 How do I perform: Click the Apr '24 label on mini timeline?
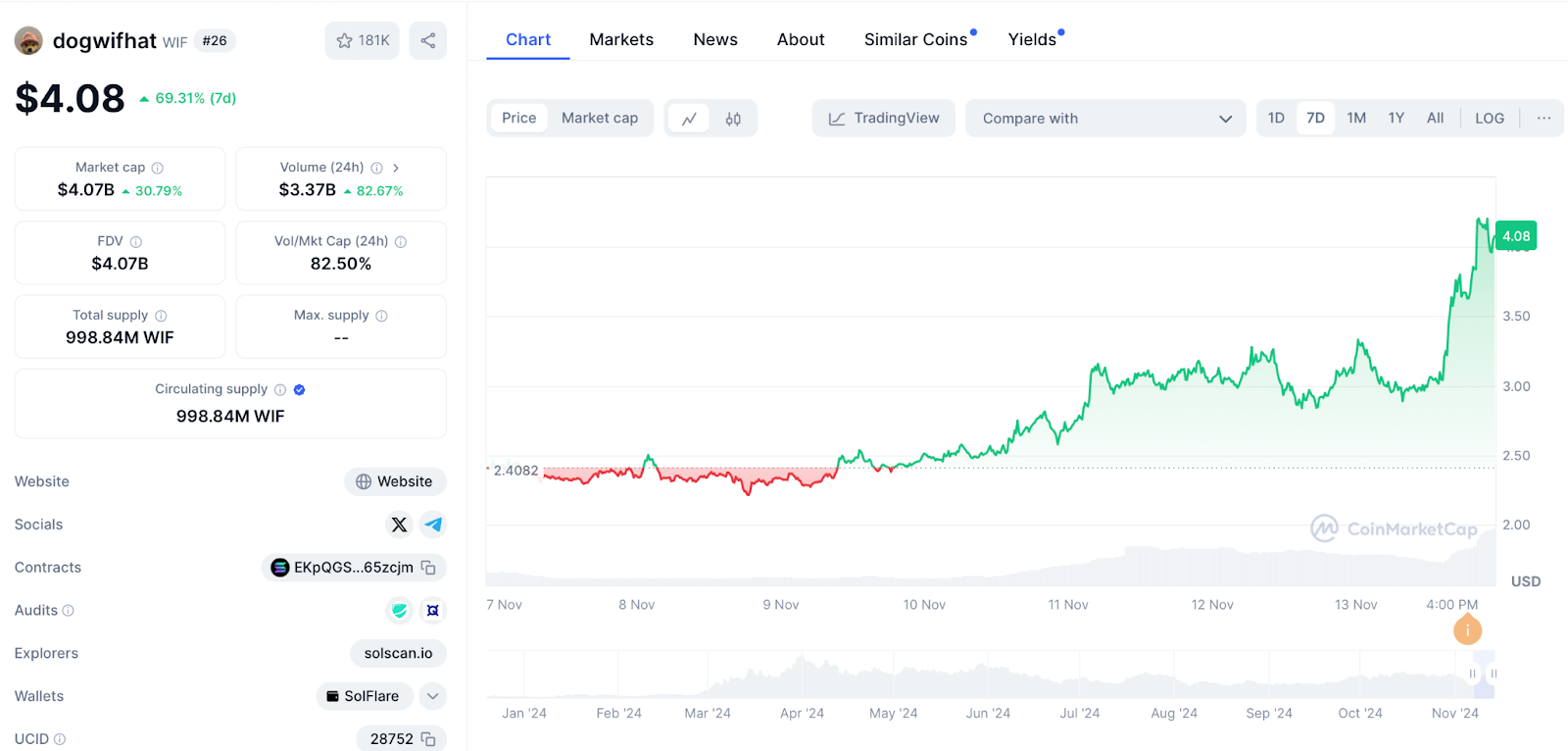pyautogui.click(x=802, y=714)
